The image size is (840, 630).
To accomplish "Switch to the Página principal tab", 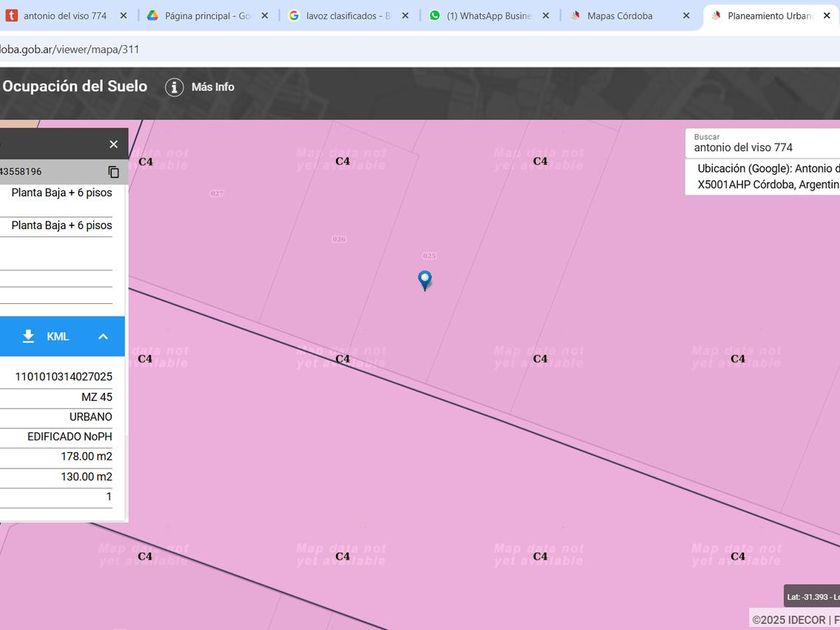I will point(206,16).
